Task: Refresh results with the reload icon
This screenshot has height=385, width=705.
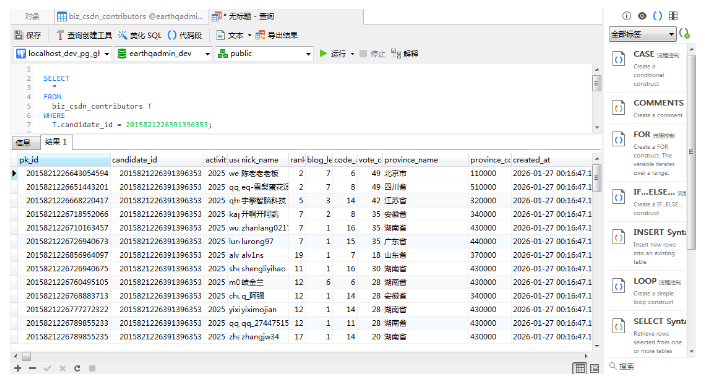Action: 77,368
